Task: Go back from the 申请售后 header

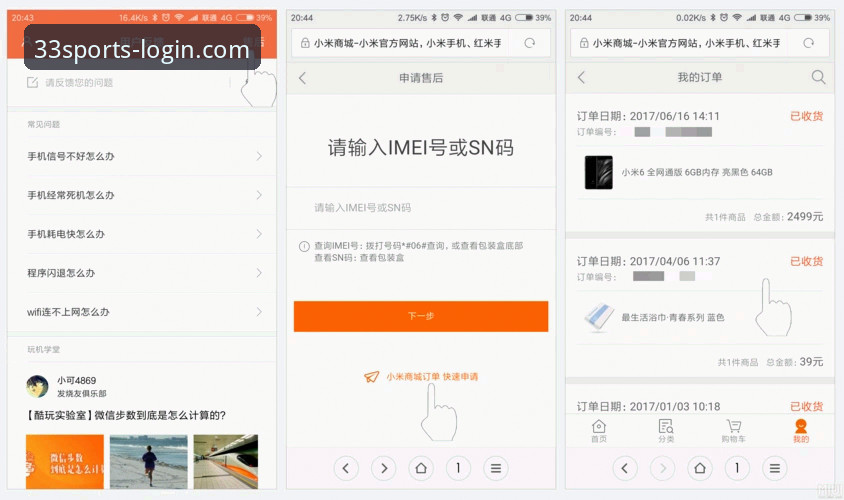Action: 303,78
